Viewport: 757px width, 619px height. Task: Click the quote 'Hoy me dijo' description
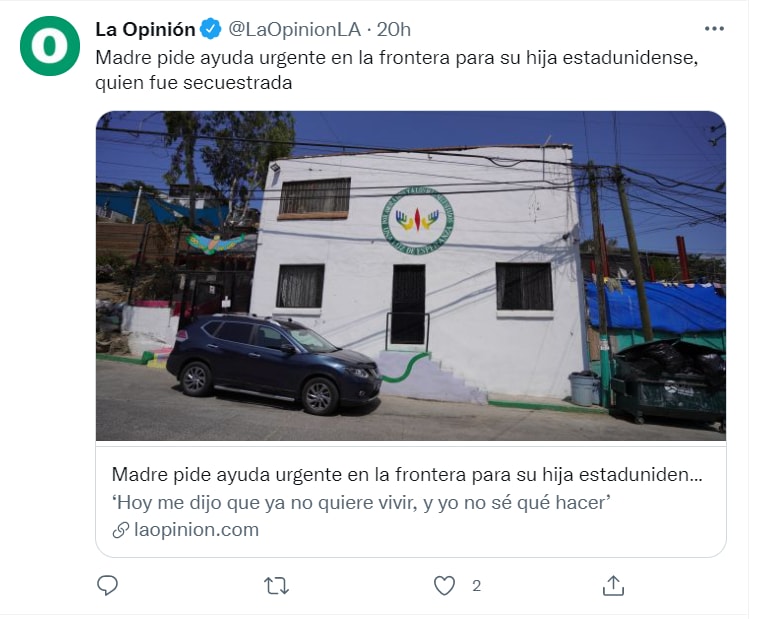click(x=362, y=503)
